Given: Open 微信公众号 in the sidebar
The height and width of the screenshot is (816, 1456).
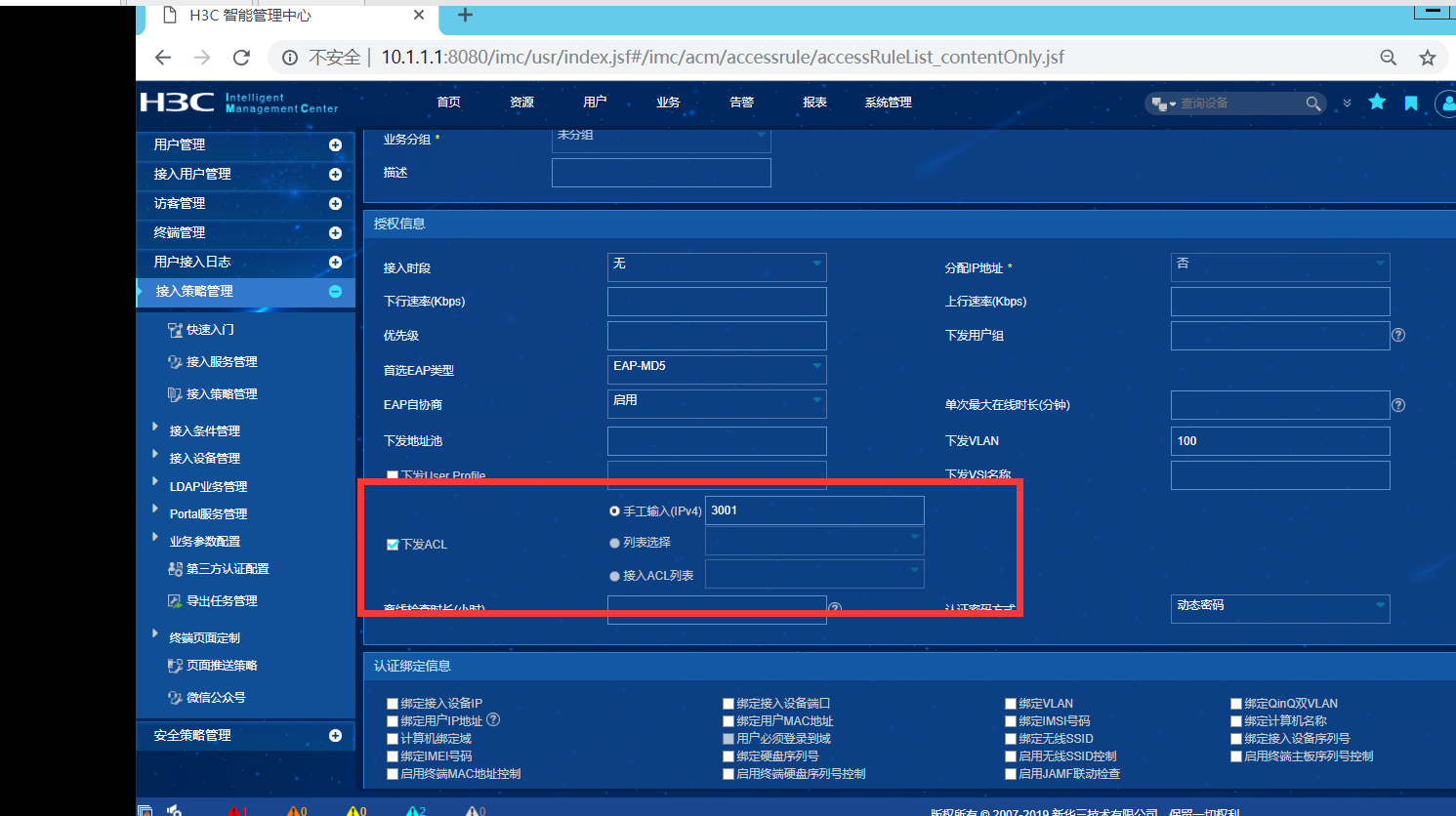Looking at the screenshot, I should [x=216, y=698].
